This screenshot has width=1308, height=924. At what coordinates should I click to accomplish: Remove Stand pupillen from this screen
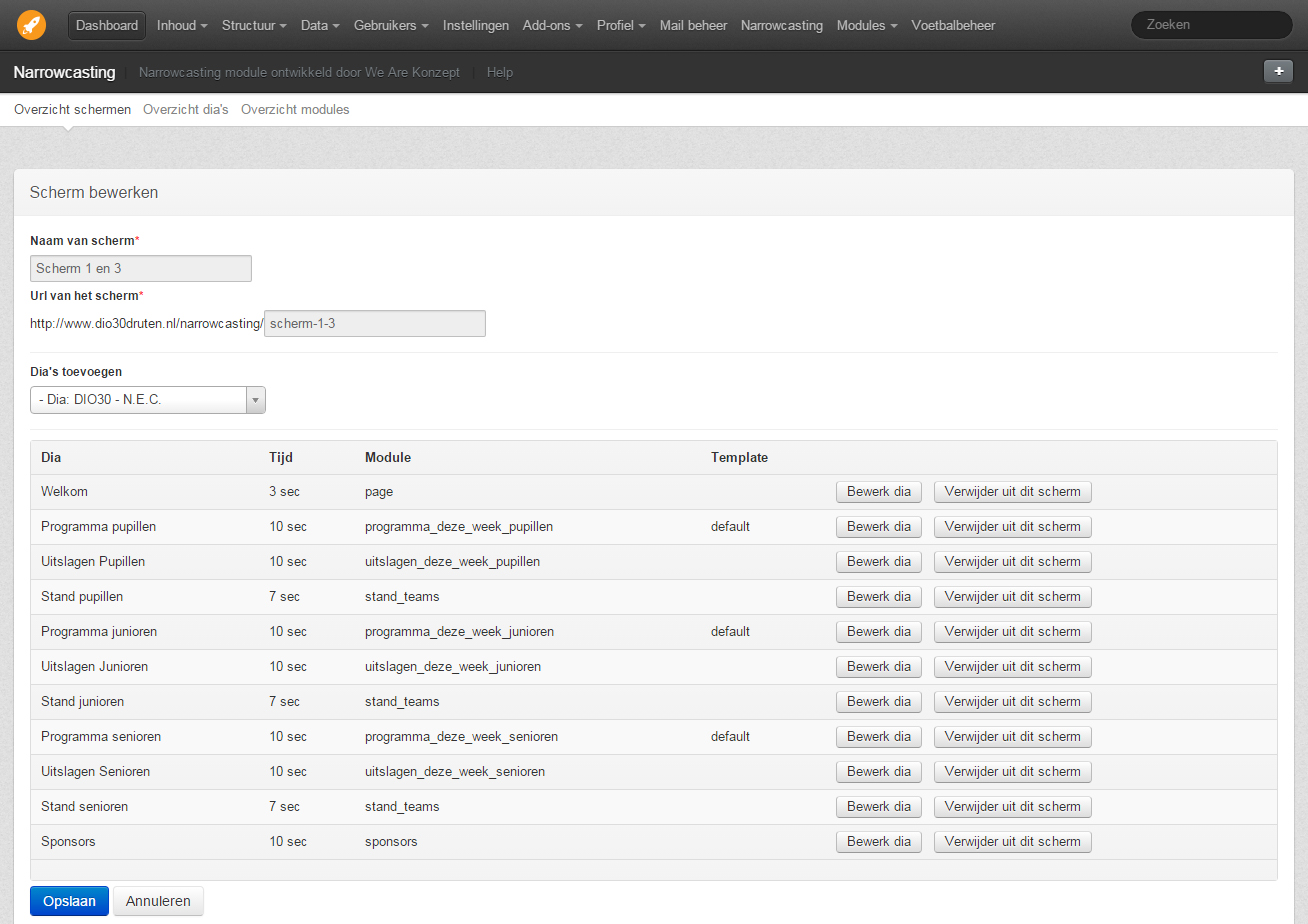click(x=1012, y=597)
